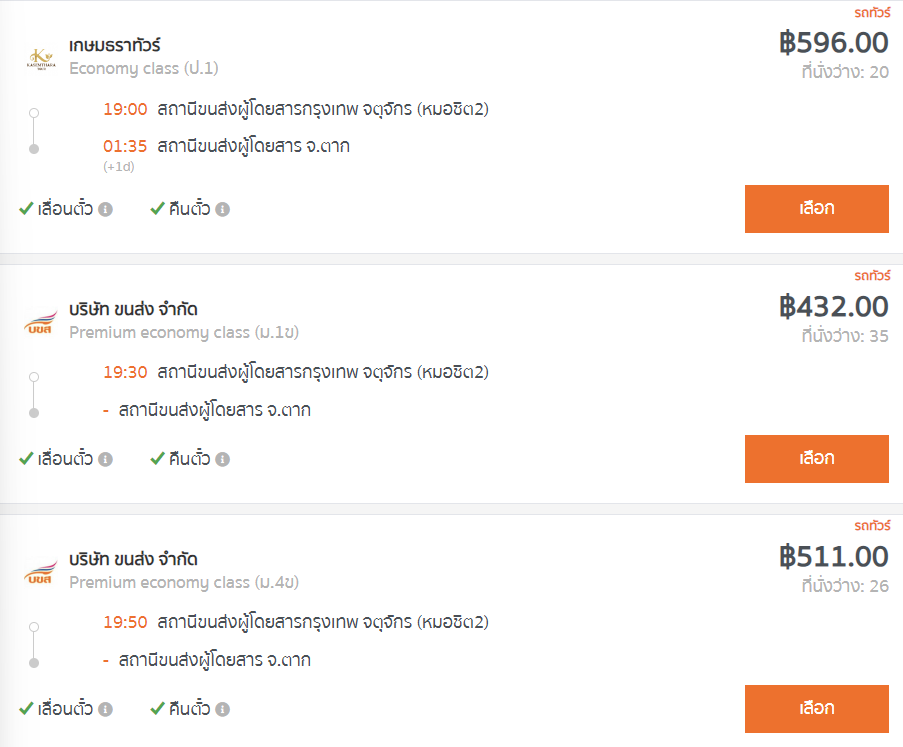The image size is (903, 747).
Task: Click info icon beside เลื่อนตั๋ว on เกษมธราทัวร์ trip
Action: [x=105, y=210]
